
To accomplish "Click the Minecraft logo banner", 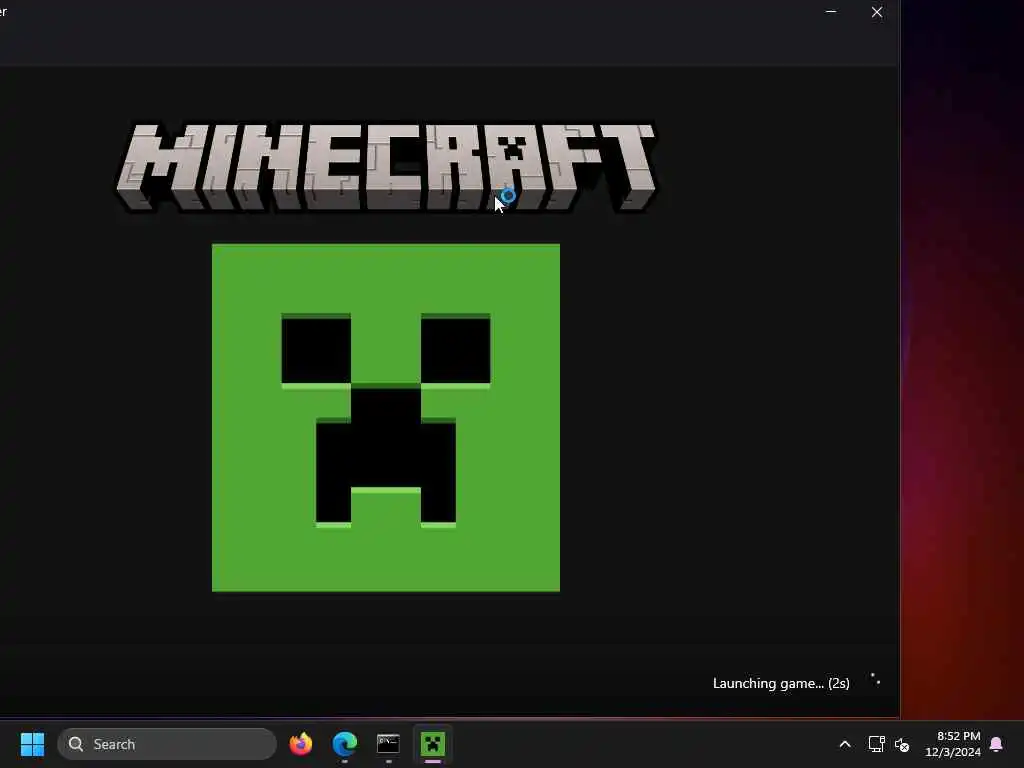I will pos(386,167).
